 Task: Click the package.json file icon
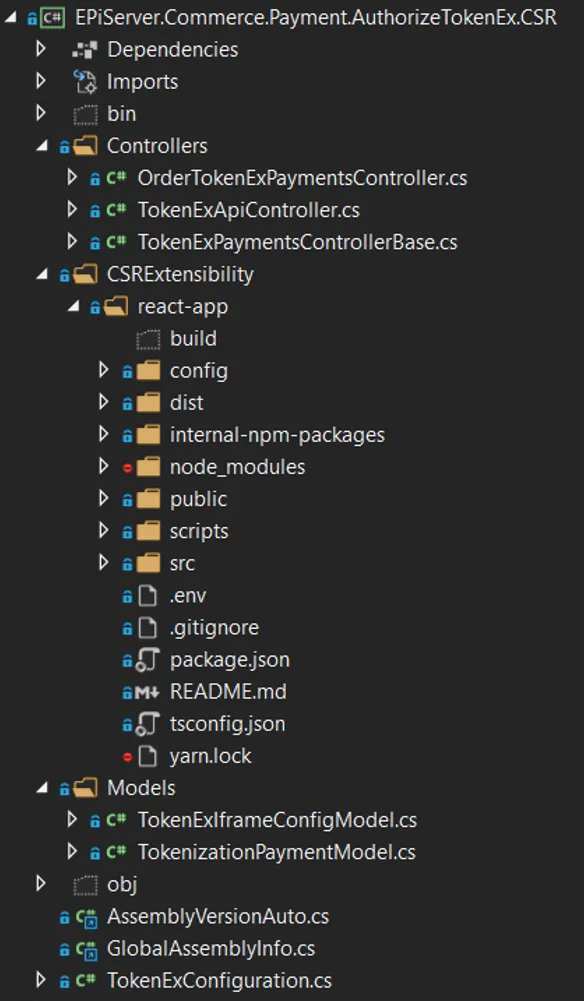(147, 660)
